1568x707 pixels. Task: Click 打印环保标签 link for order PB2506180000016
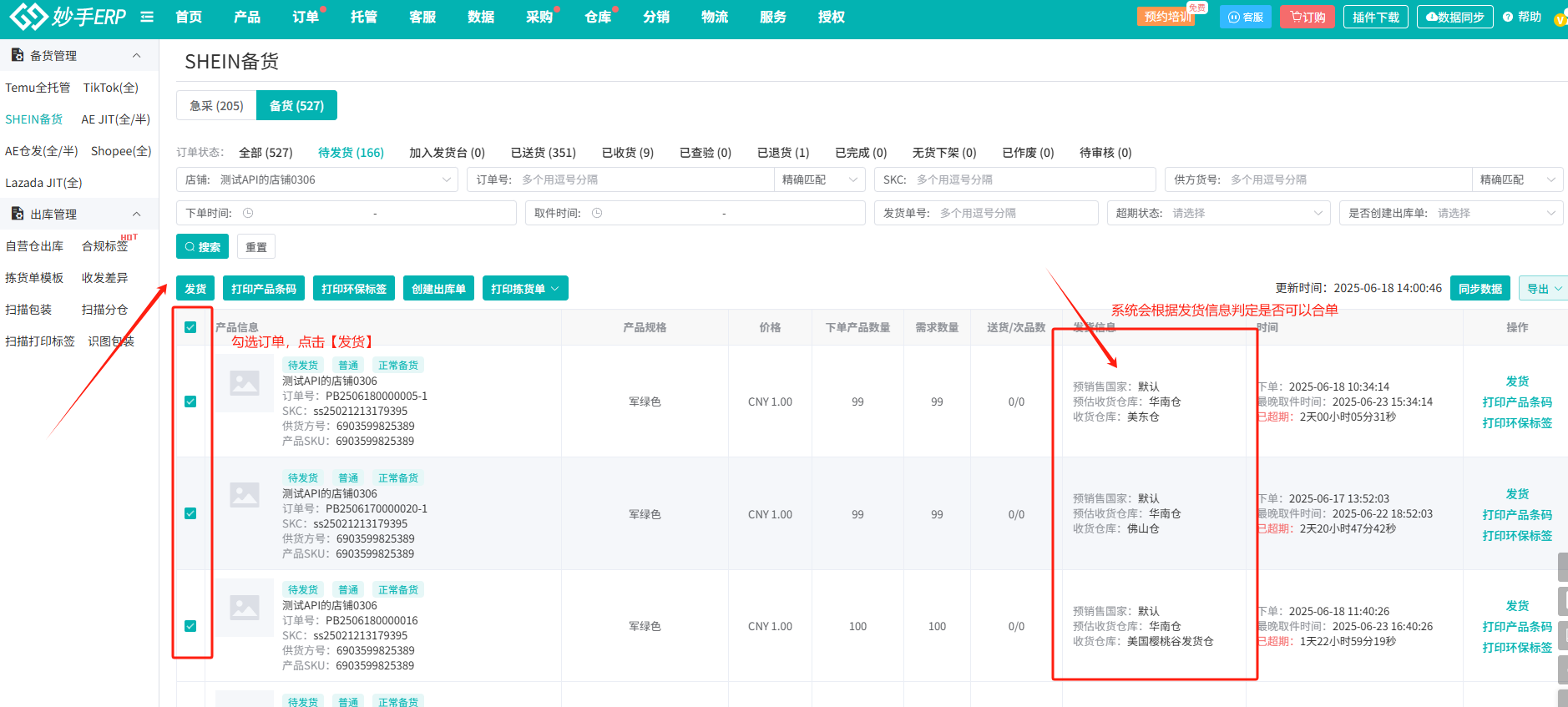click(1517, 648)
